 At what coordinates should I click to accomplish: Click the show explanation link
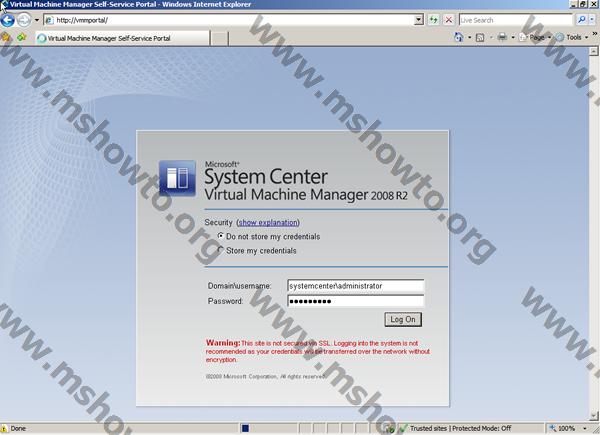click(x=268, y=222)
